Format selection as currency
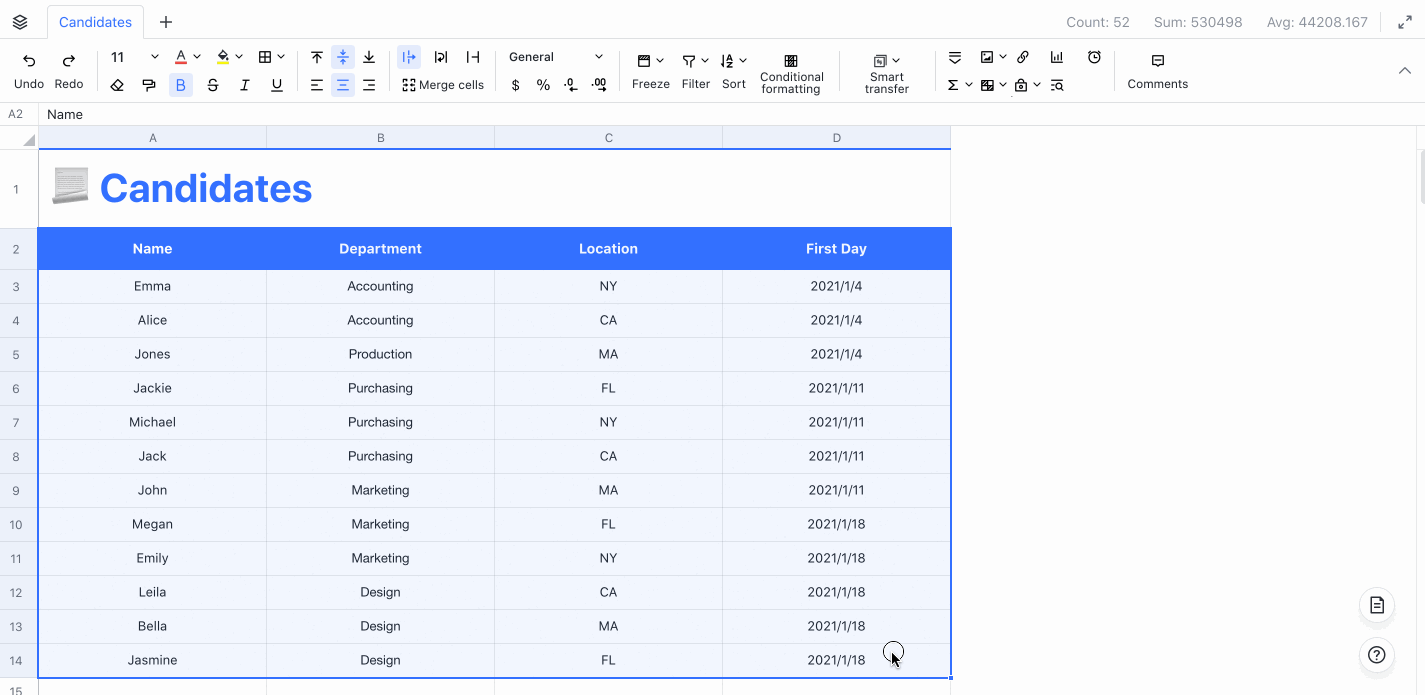 515,85
